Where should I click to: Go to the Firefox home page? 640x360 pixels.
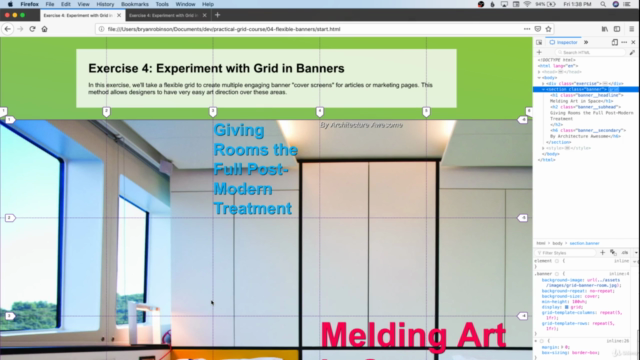[44, 29]
